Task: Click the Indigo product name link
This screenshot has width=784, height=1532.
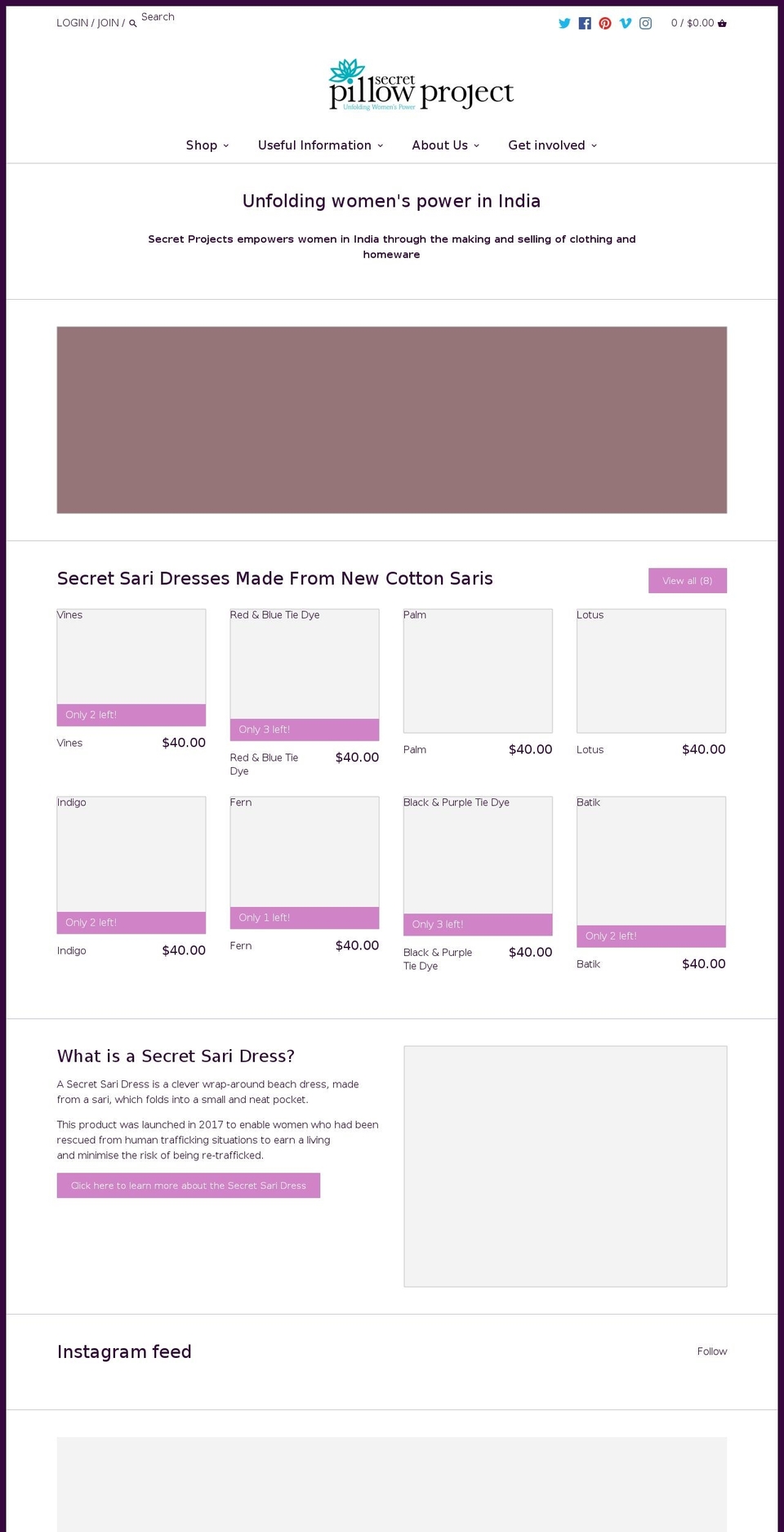Action: pyautogui.click(x=72, y=950)
